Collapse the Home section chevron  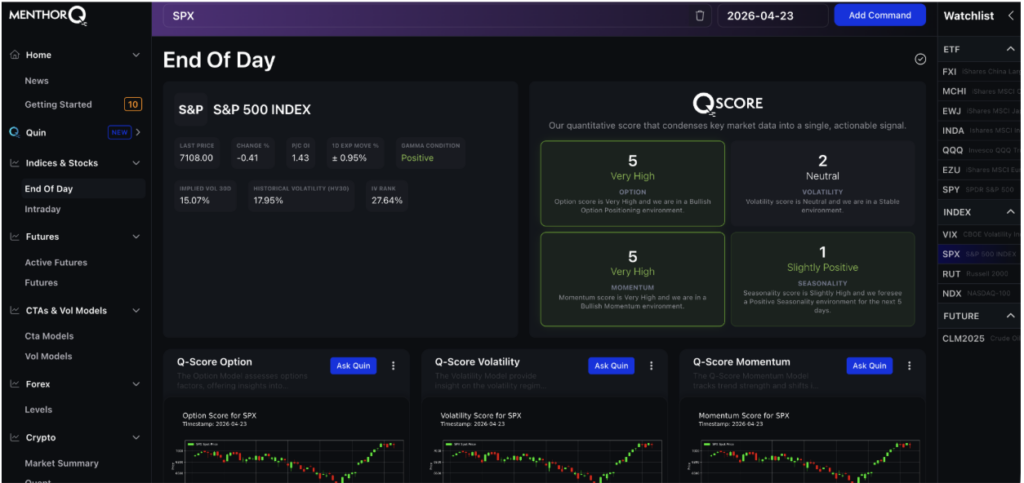tap(136, 55)
